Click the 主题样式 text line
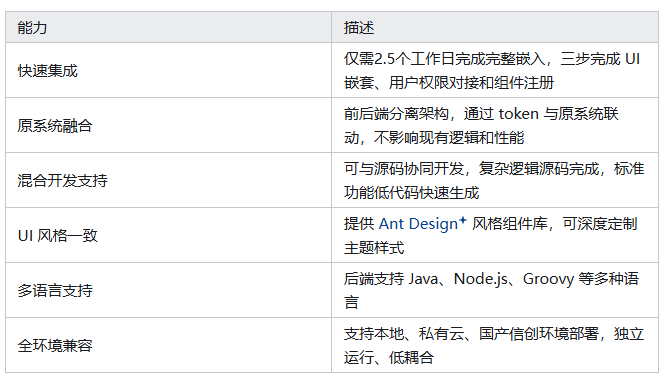The image size is (663, 375). (374, 248)
